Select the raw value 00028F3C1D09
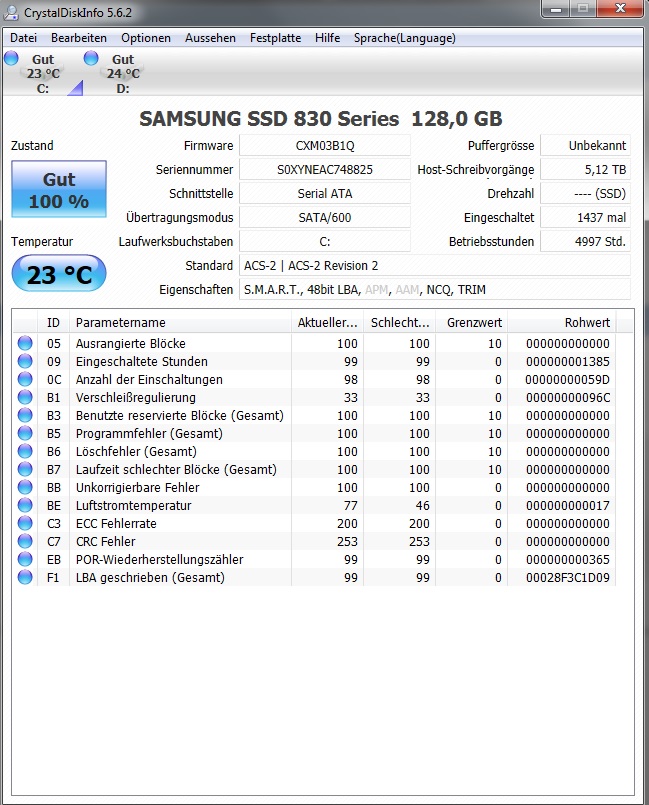This screenshot has width=649, height=805. [x=568, y=577]
